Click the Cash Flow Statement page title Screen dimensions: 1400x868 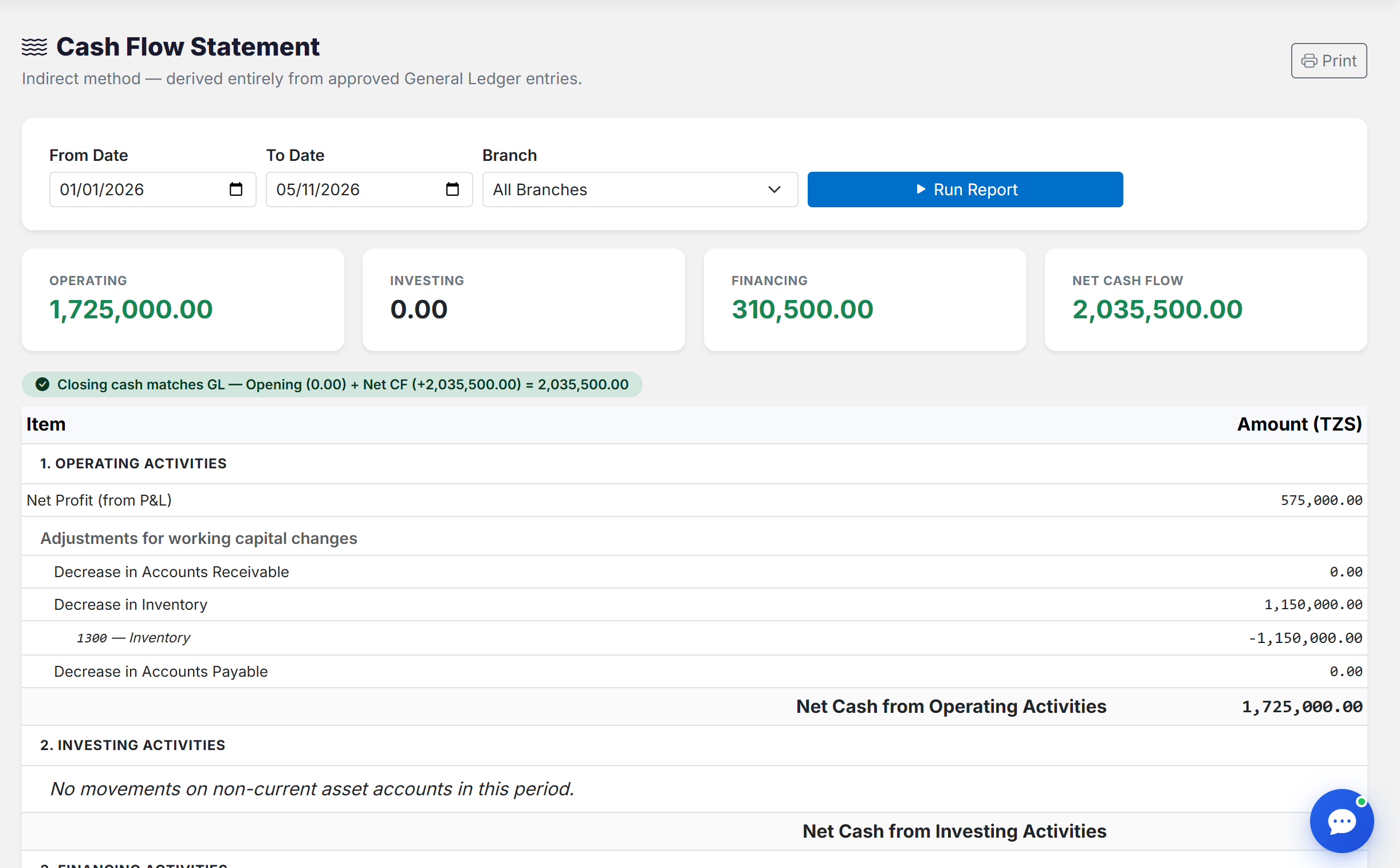(188, 47)
